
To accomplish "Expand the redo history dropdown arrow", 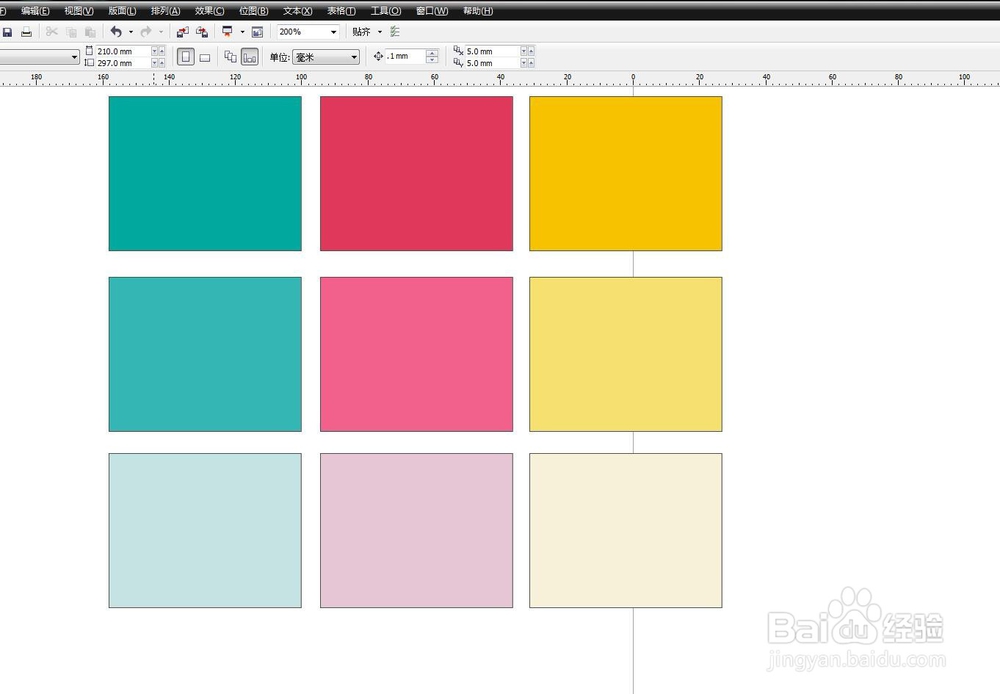I will (161, 32).
